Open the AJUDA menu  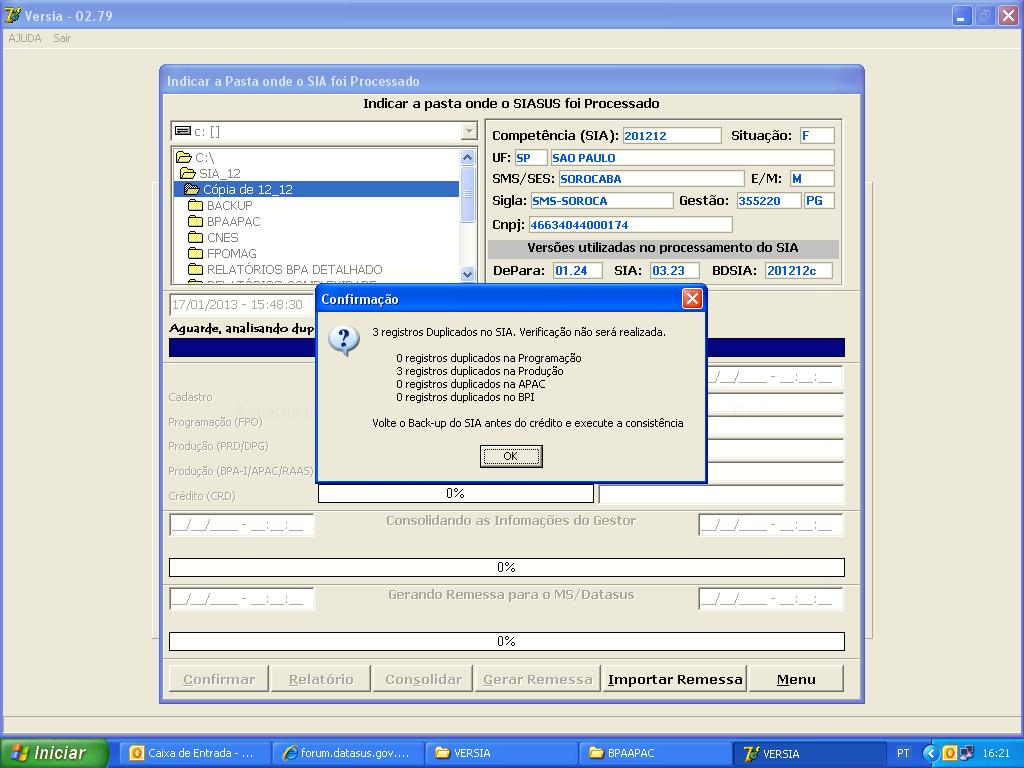coord(25,38)
